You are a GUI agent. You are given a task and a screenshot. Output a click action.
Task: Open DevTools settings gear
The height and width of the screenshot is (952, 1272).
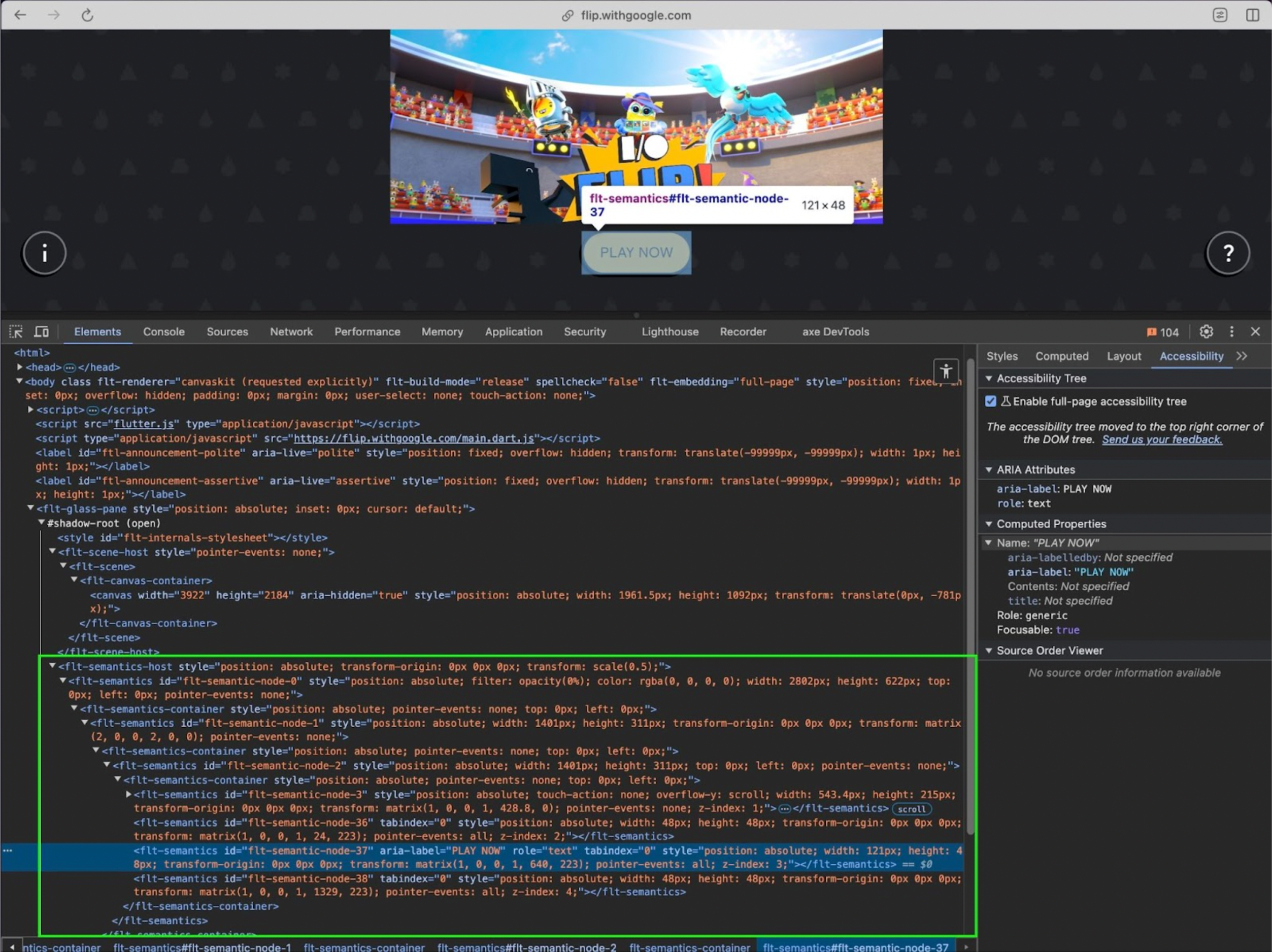(x=1206, y=332)
